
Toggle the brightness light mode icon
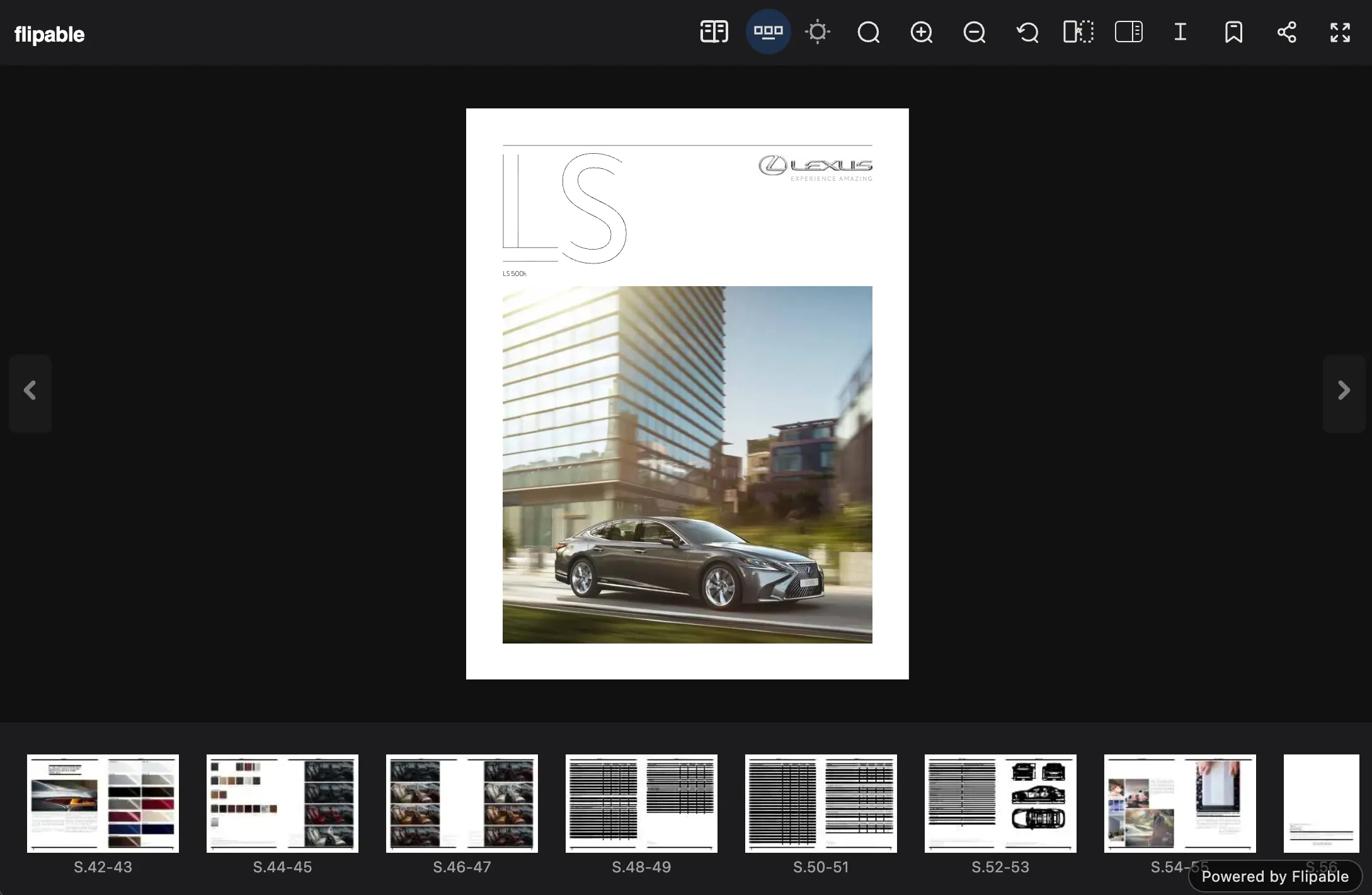[x=818, y=32]
